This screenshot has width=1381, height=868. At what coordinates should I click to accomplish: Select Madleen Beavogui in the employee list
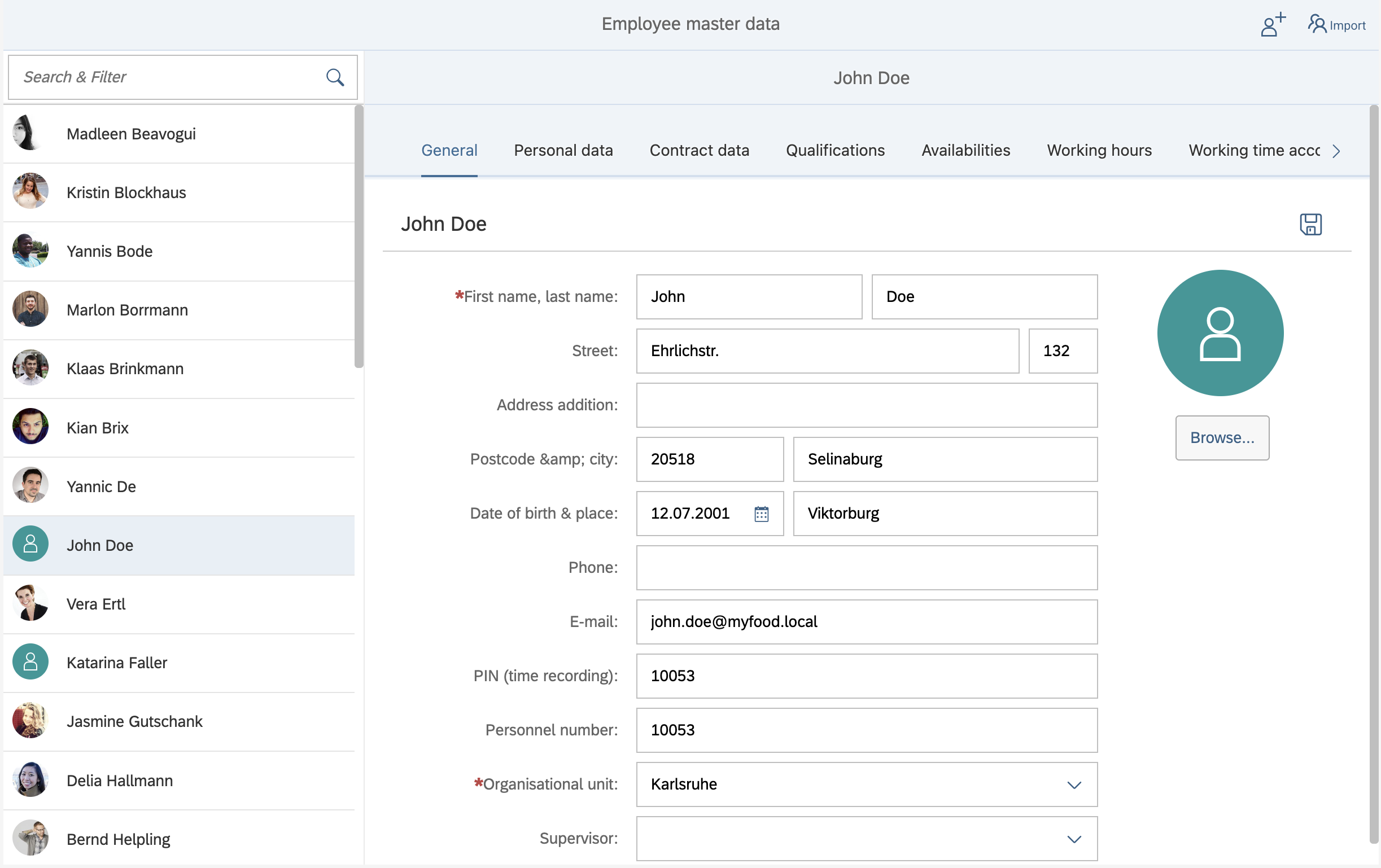(x=131, y=134)
